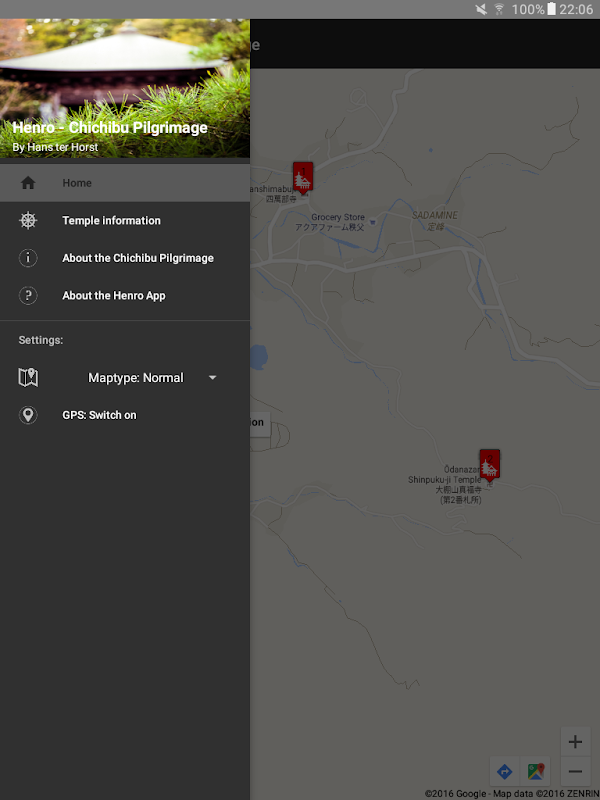Tap the Home house icon
The height and width of the screenshot is (800, 600).
click(28, 183)
